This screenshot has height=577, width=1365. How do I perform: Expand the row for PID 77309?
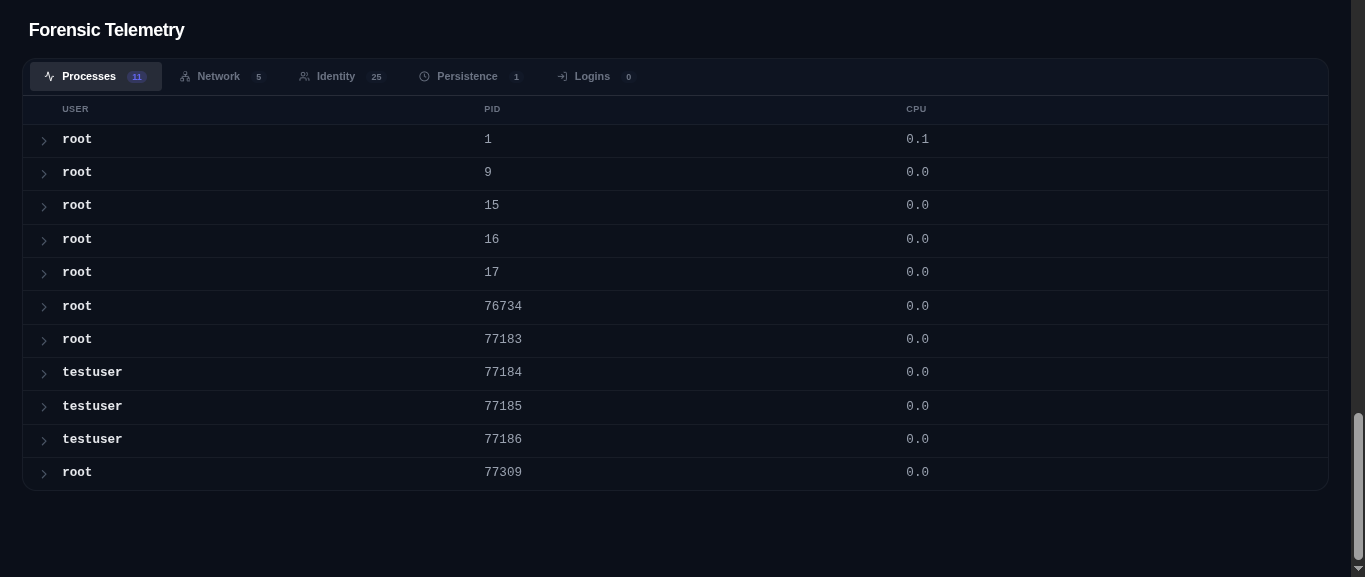point(44,474)
